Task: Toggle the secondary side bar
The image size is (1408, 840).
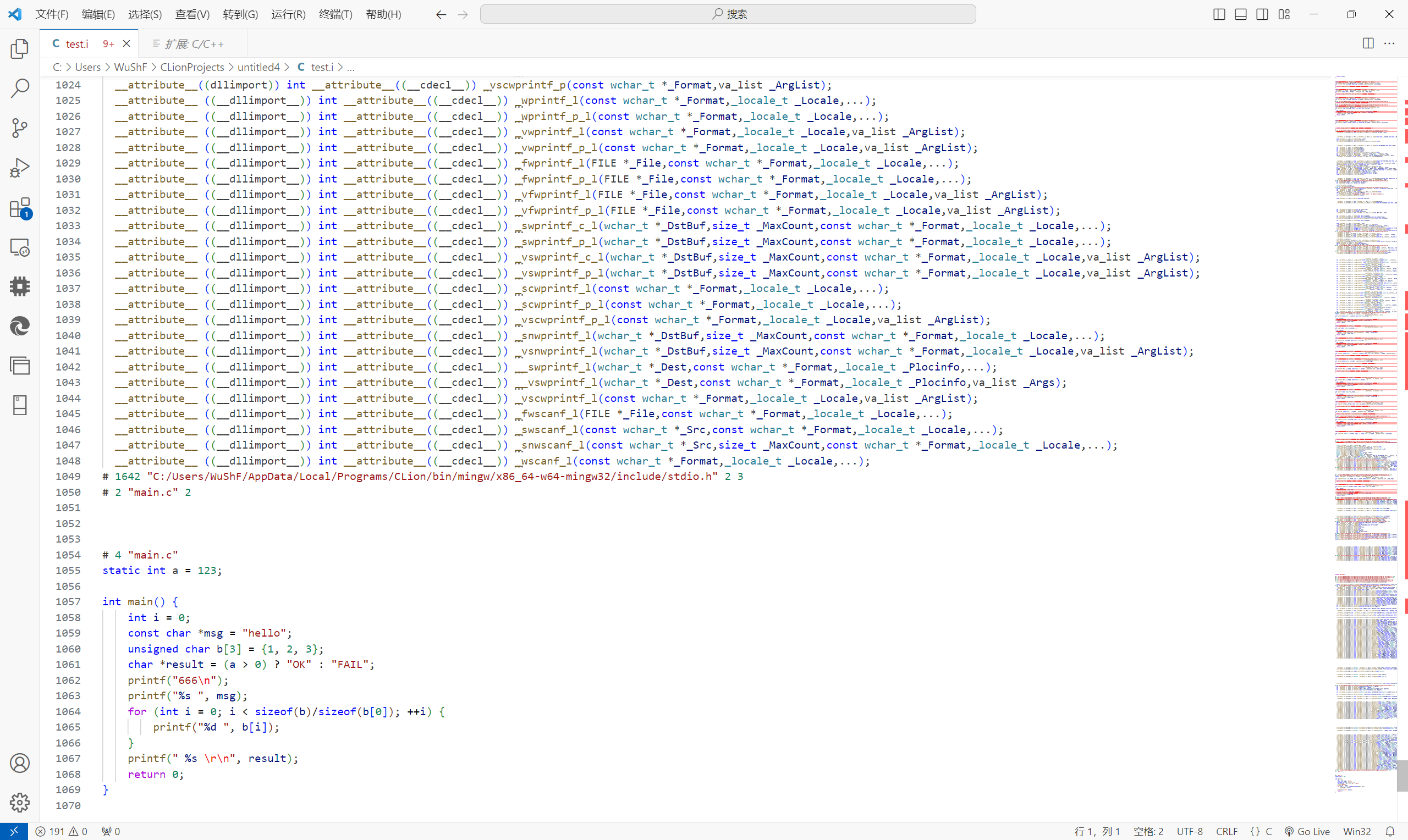Action: (x=1262, y=14)
